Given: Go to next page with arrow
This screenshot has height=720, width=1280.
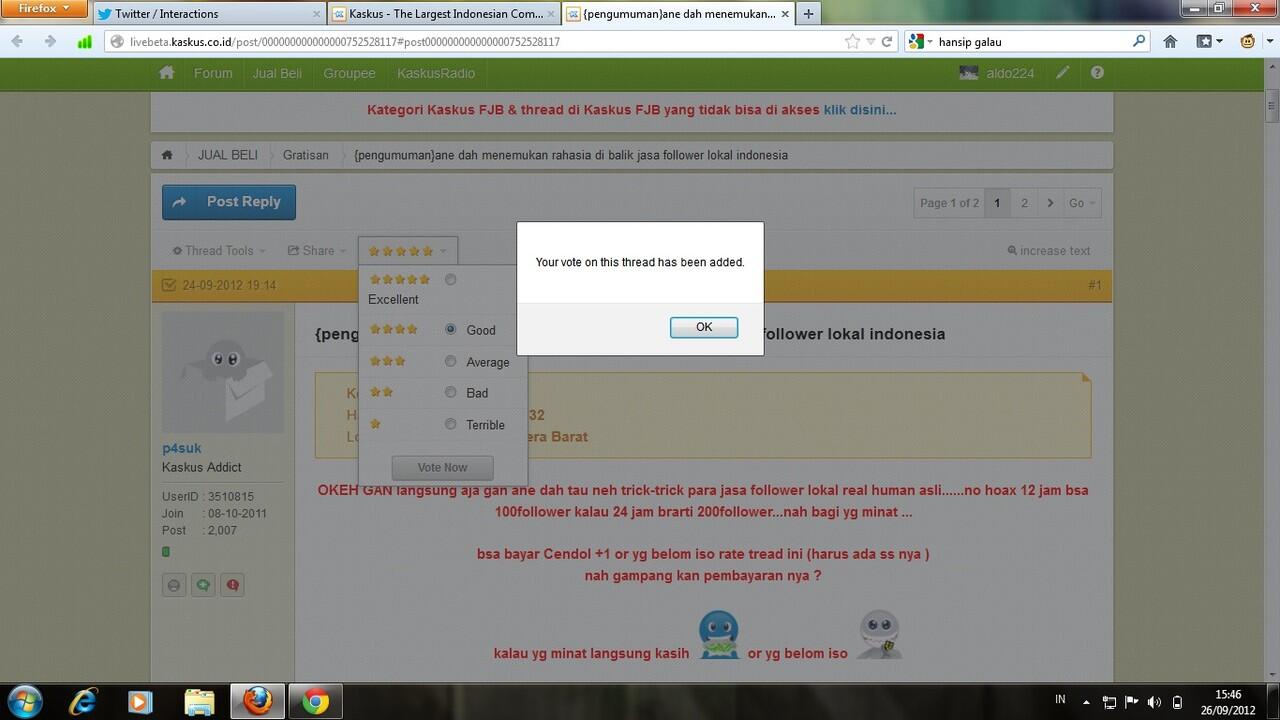Looking at the screenshot, I should [x=1050, y=203].
